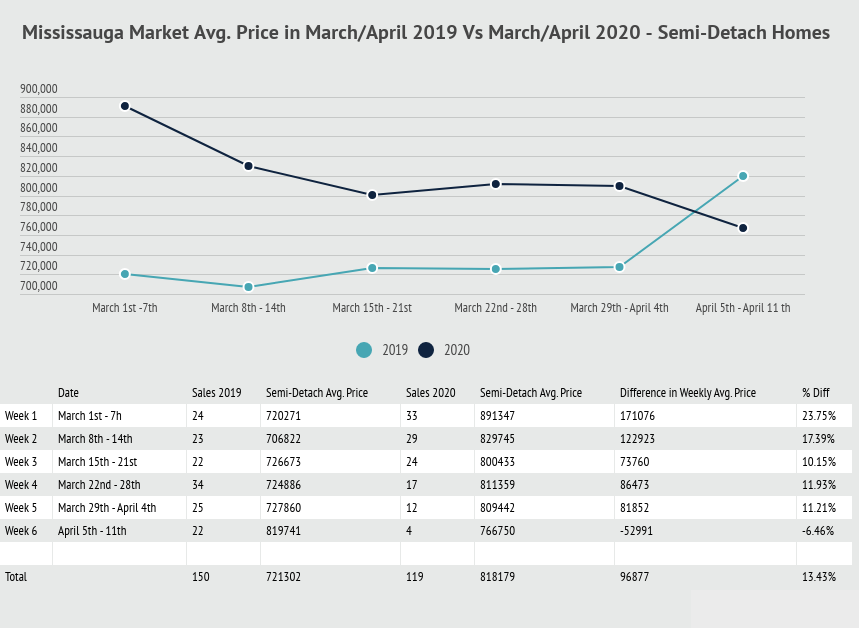The image size is (859, 628).
Task: Click the 2020 data point for March 1st-7th
Action: 125,106
